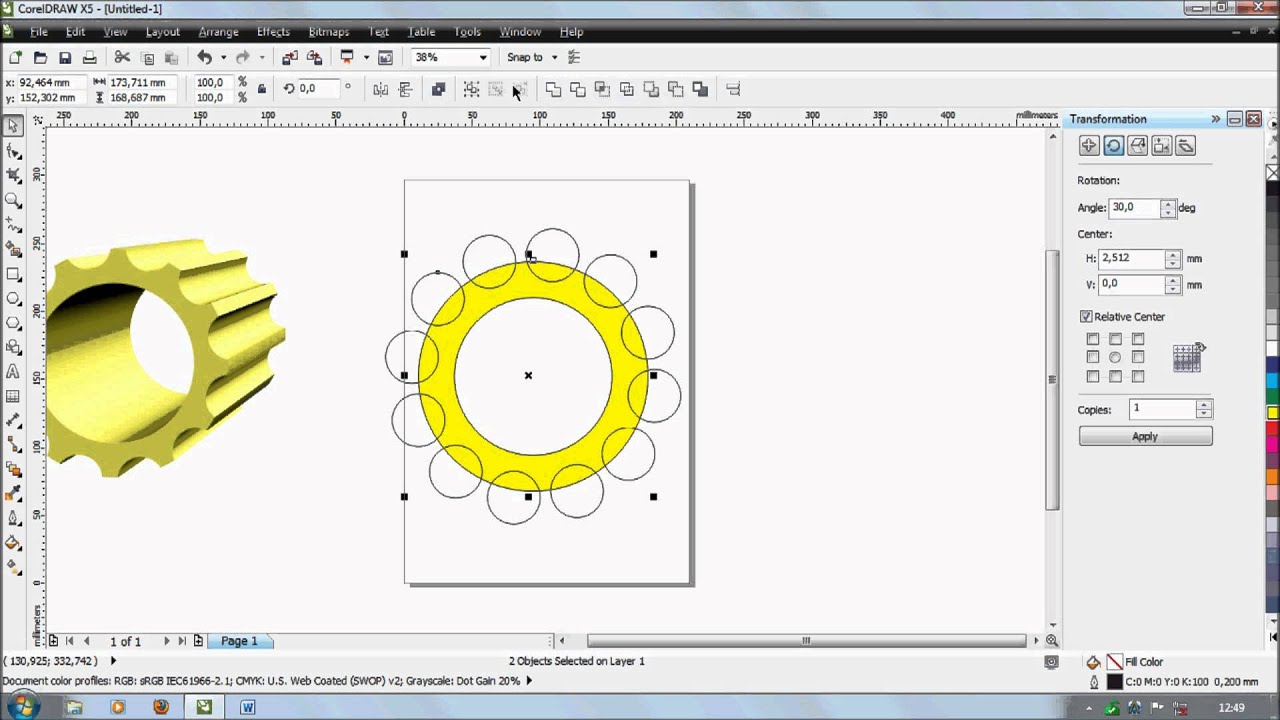The image size is (1280, 720).
Task: Click the Import icon in the toolbar
Action: [290, 57]
